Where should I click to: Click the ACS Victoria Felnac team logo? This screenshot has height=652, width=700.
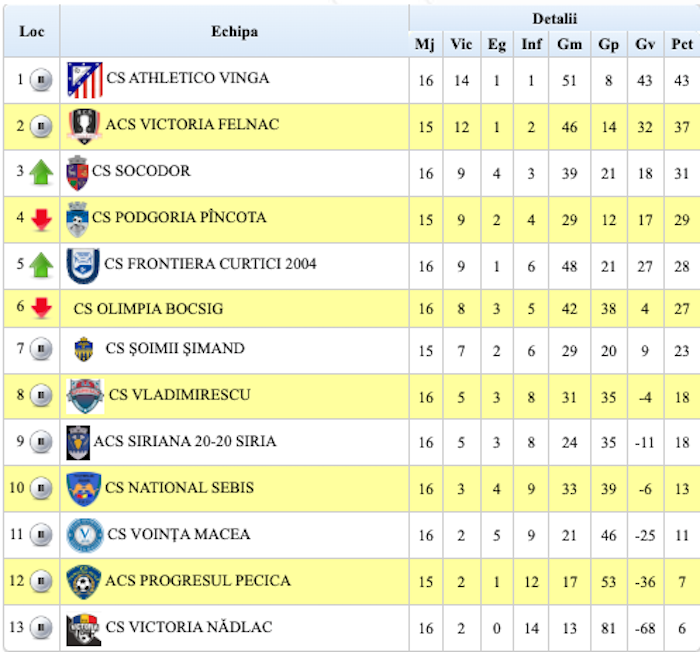point(84,126)
